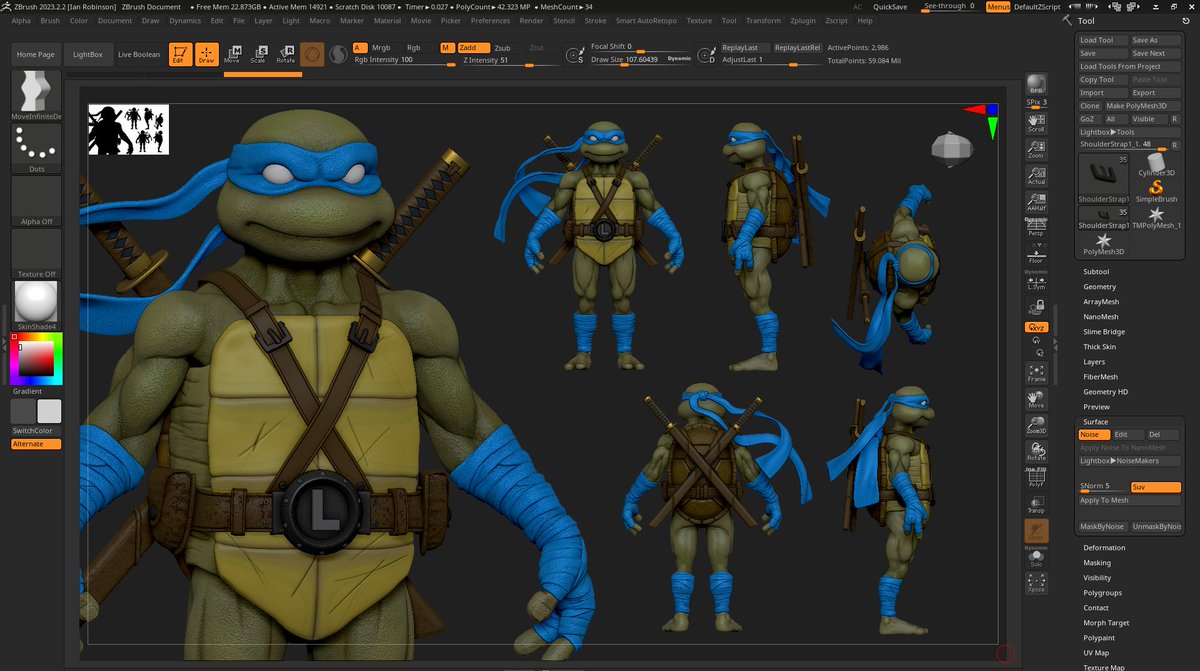Click the silhouette reference thumbnail
The width and height of the screenshot is (1200, 671).
pyautogui.click(x=128, y=130)
